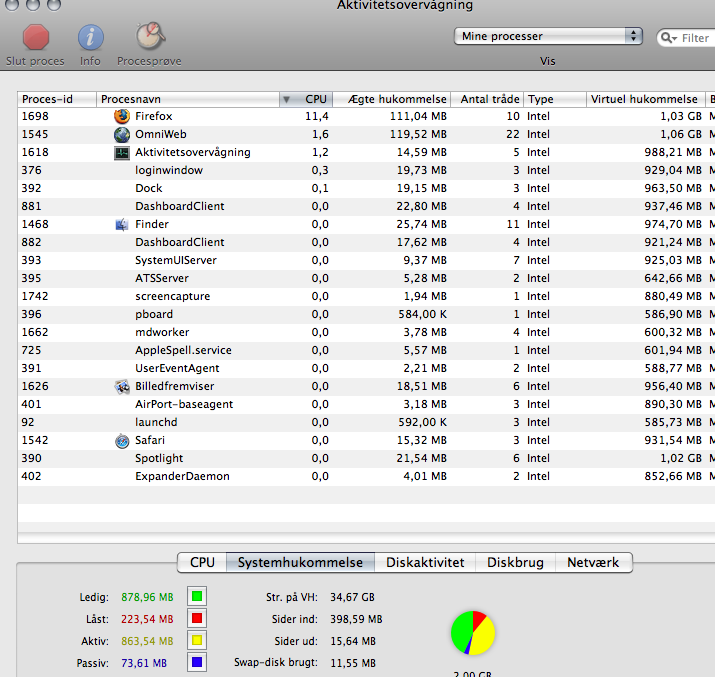Select the Finder icon in process list
The height and width of the screenshot is (677, 715).
122,224
